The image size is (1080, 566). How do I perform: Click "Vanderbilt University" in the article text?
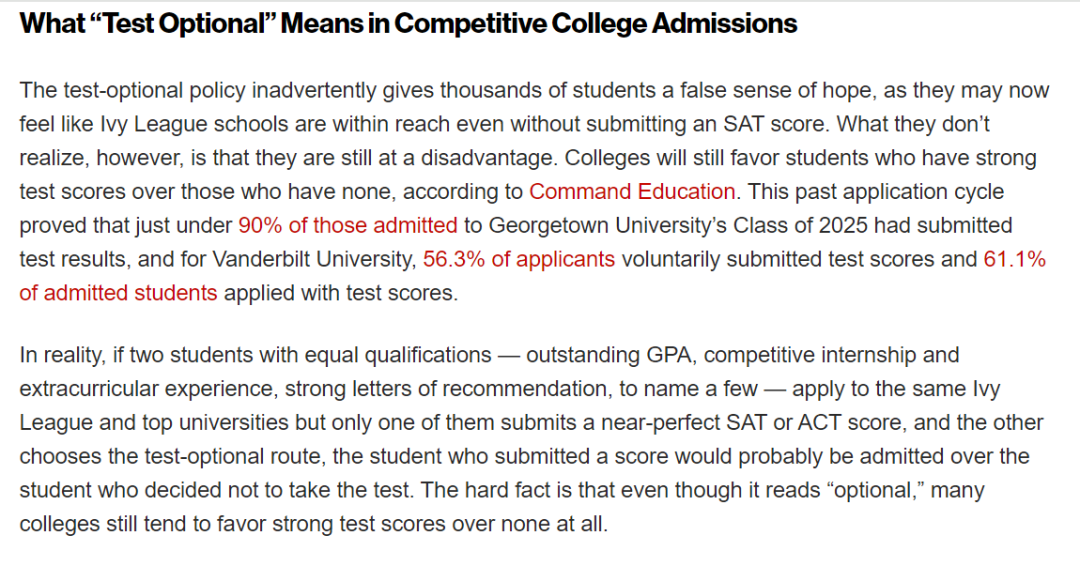[x=311, y=259]
